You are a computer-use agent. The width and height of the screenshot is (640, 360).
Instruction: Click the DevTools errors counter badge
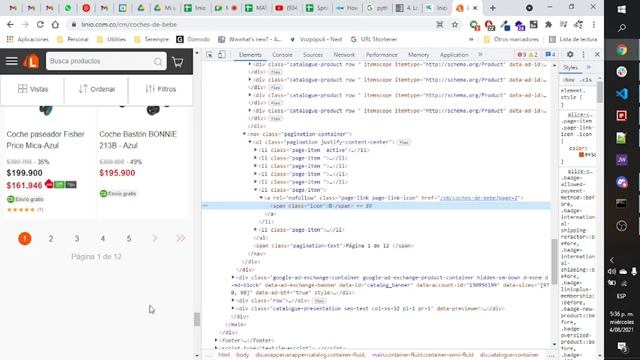(x=521, y=55)
